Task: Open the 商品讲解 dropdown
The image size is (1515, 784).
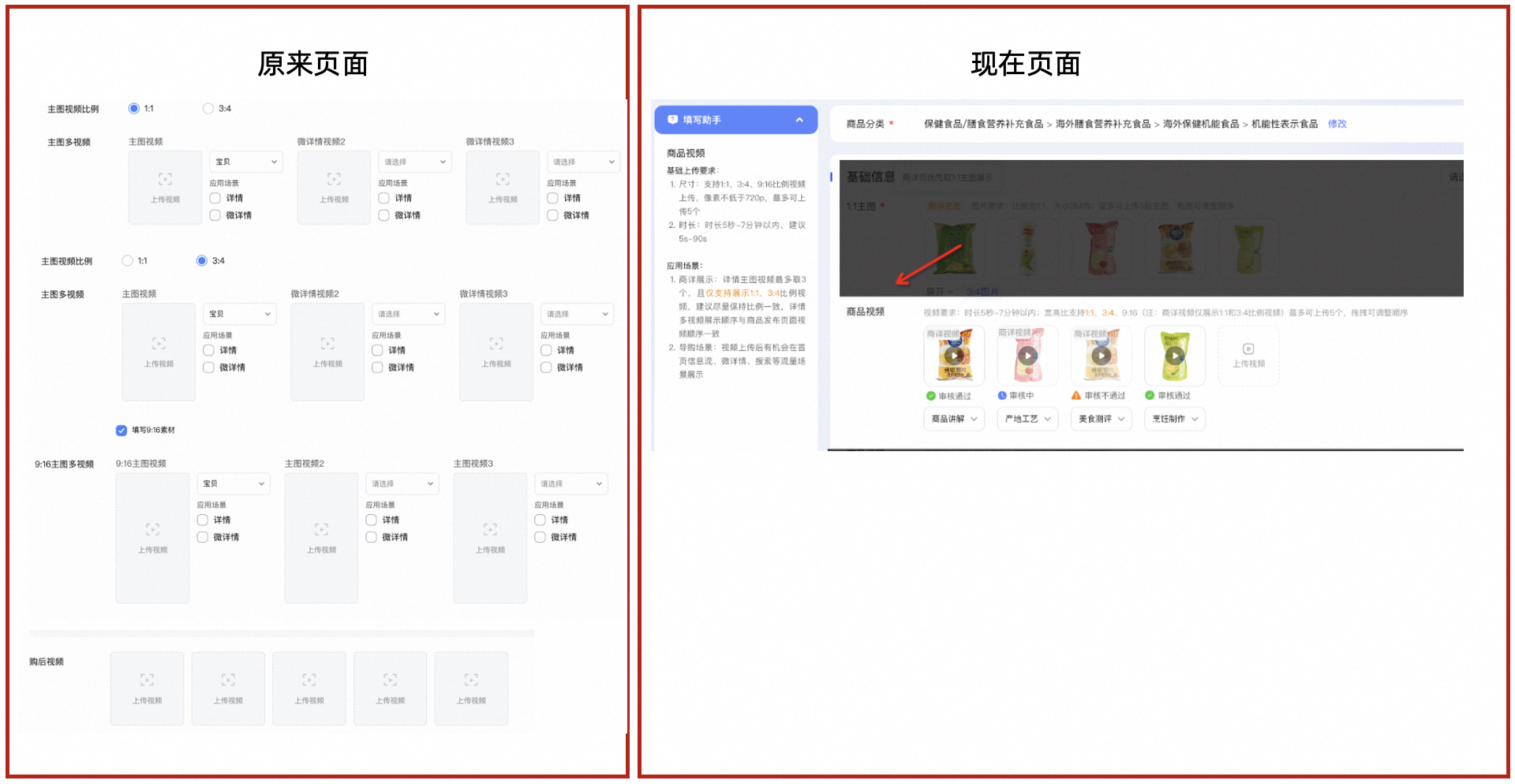Action: 953,419
